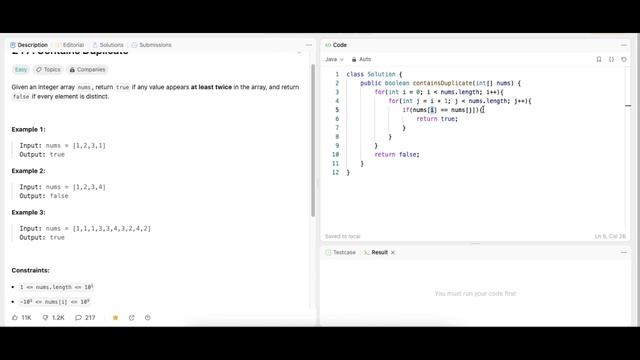Click 'Saved to local' status text
The image size is (640, 360).
(342, 236)
